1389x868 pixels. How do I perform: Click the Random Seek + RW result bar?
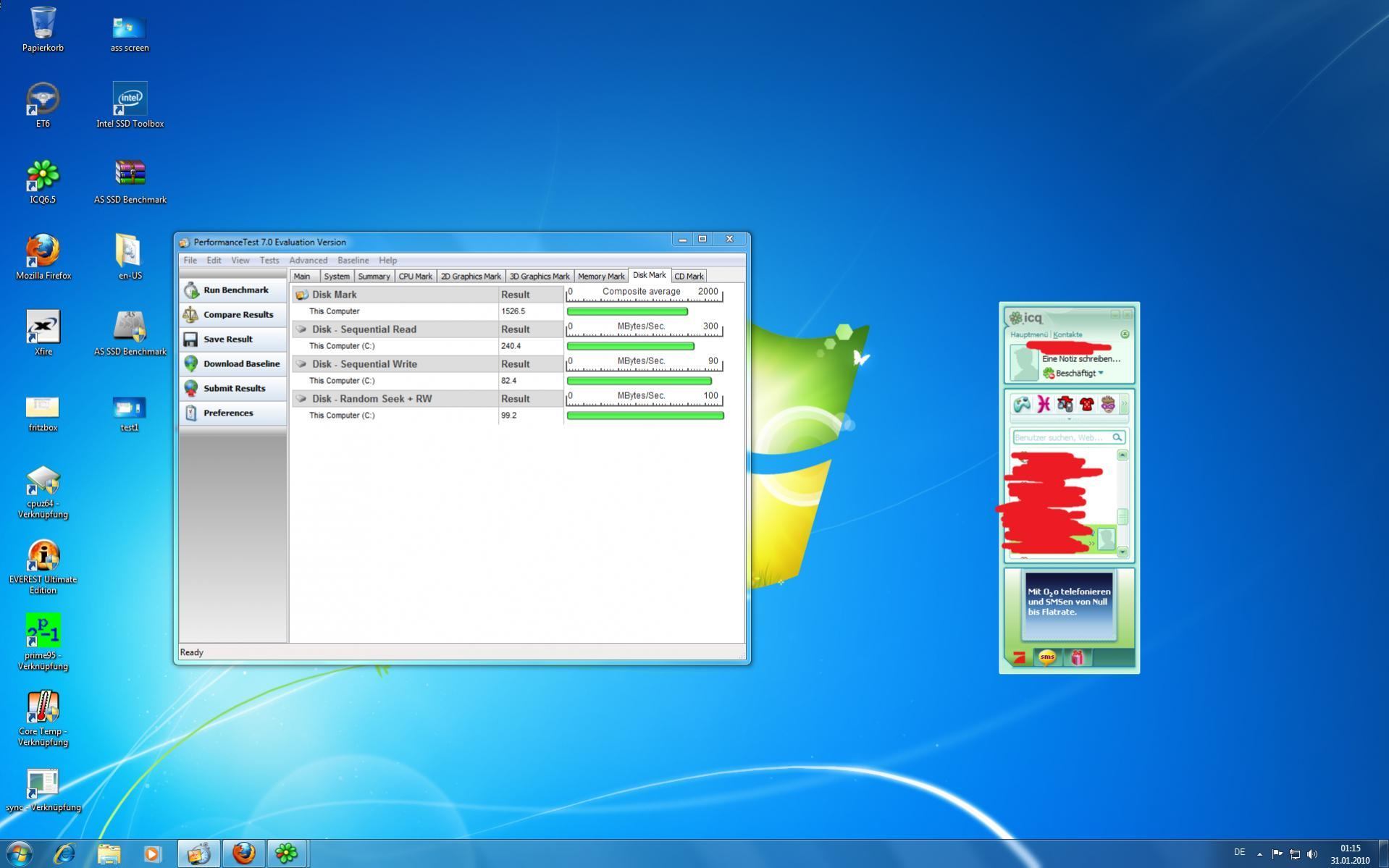tap(645, 416)
